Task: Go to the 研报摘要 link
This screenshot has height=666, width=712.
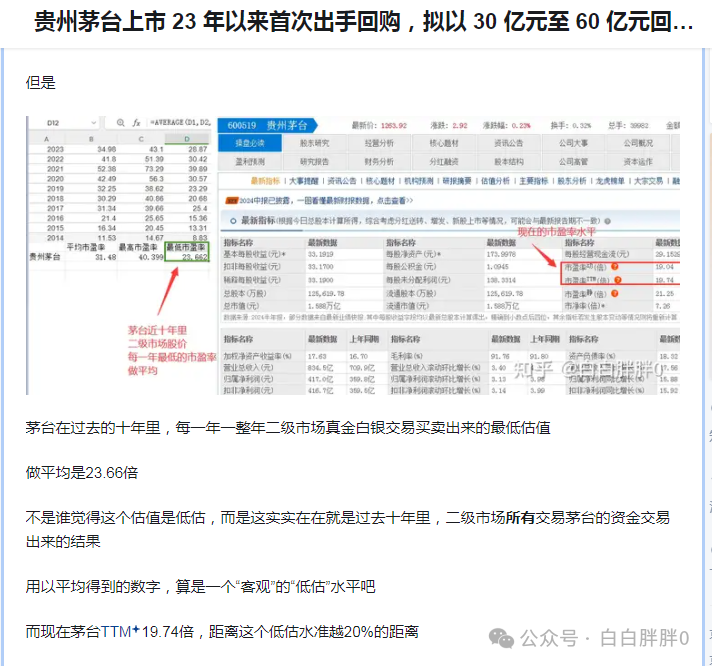Action: [457, 181]
